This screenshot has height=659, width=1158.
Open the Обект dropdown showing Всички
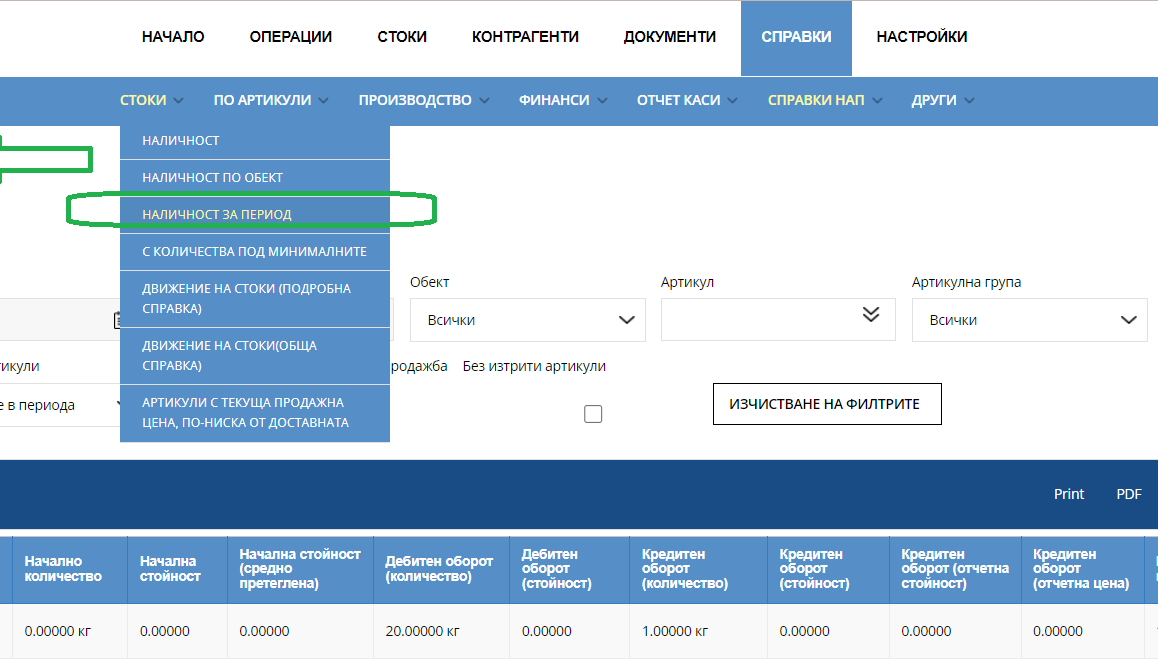[528, 320]
